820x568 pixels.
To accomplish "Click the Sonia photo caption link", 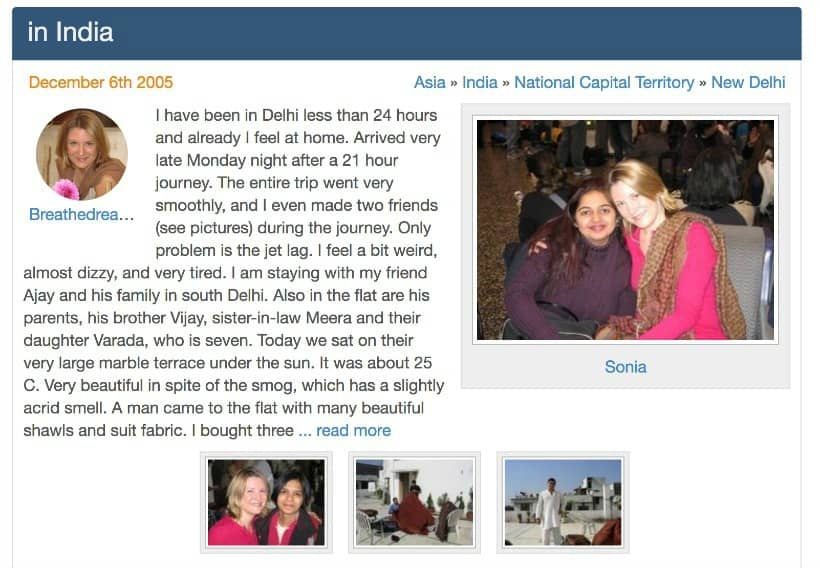I will (x=625, y=367).
